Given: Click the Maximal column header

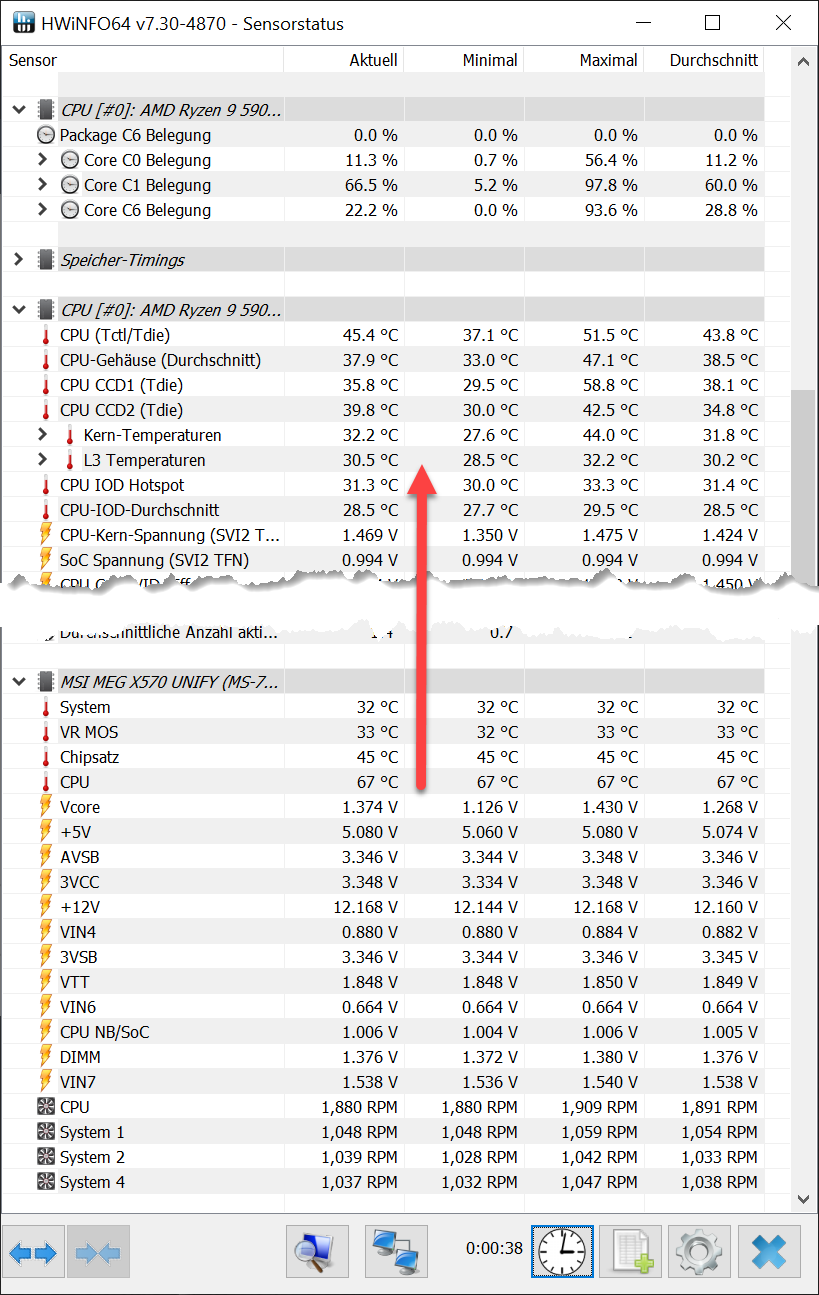Looking at the screenshot, I should click(584, 60).
